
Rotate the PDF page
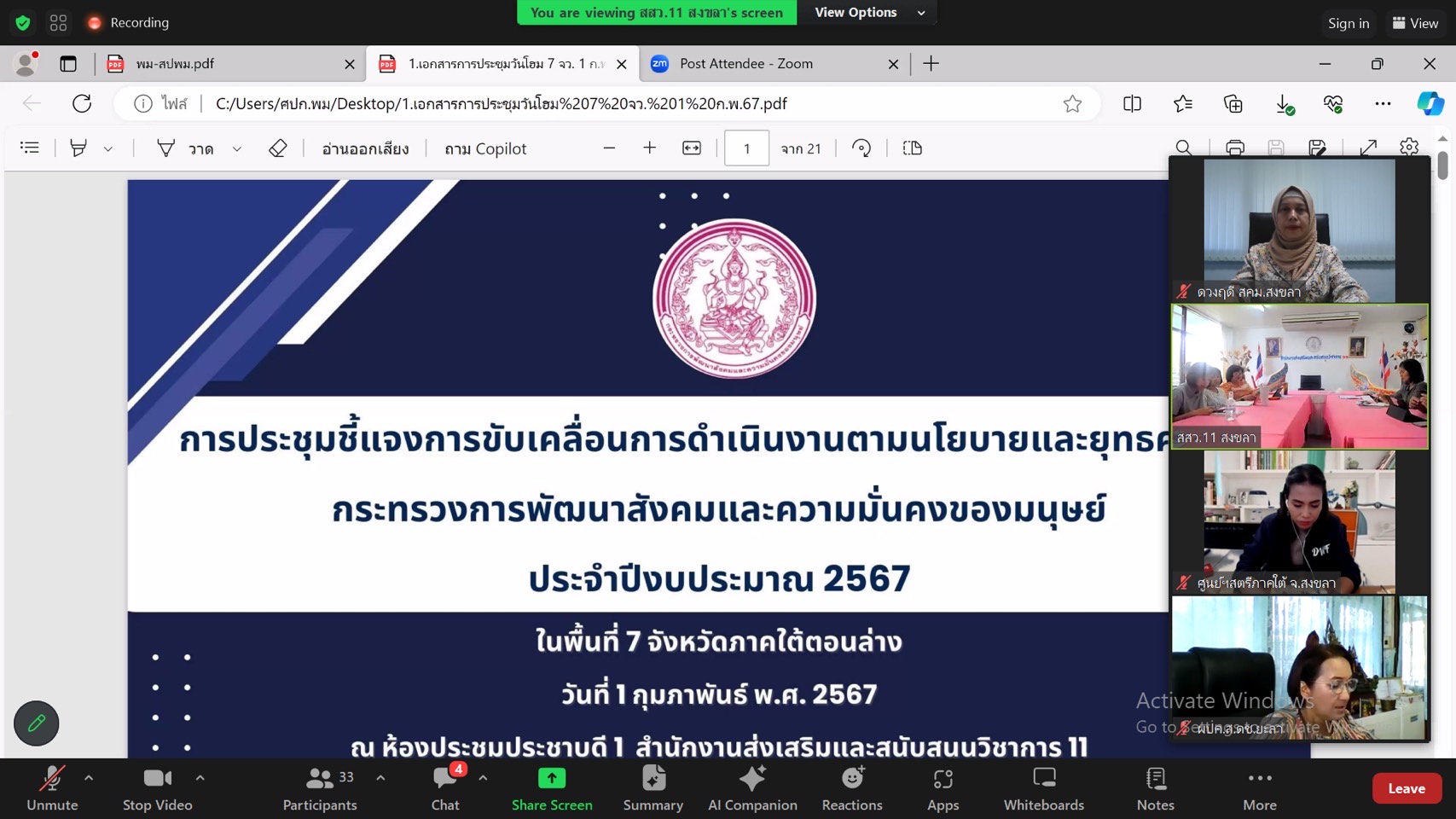click(861, 148)
